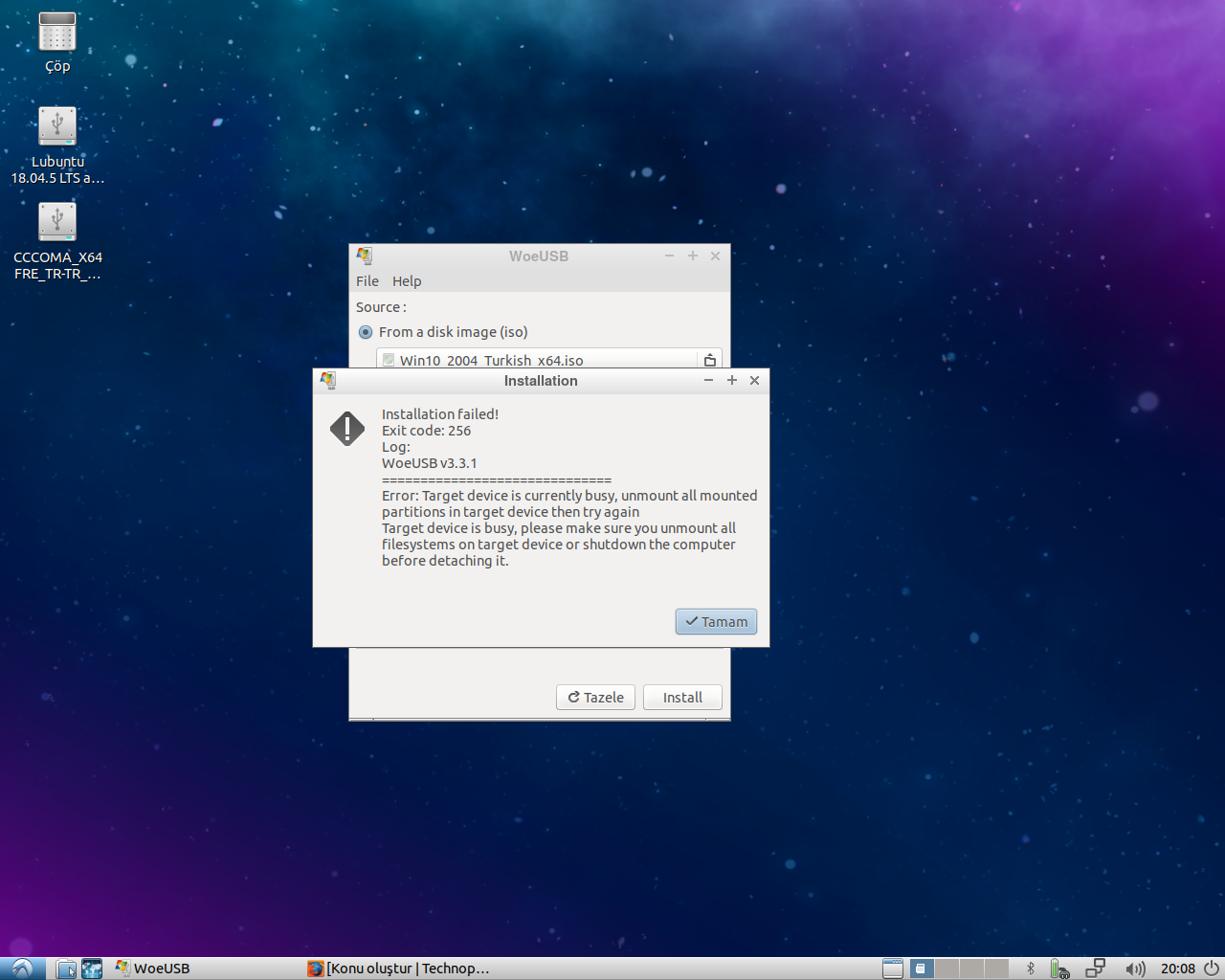The height and width of the screenshot is (980, 1225).
Task: Switch to the WoeUSB taskbar entry
Action: [153, 969]
